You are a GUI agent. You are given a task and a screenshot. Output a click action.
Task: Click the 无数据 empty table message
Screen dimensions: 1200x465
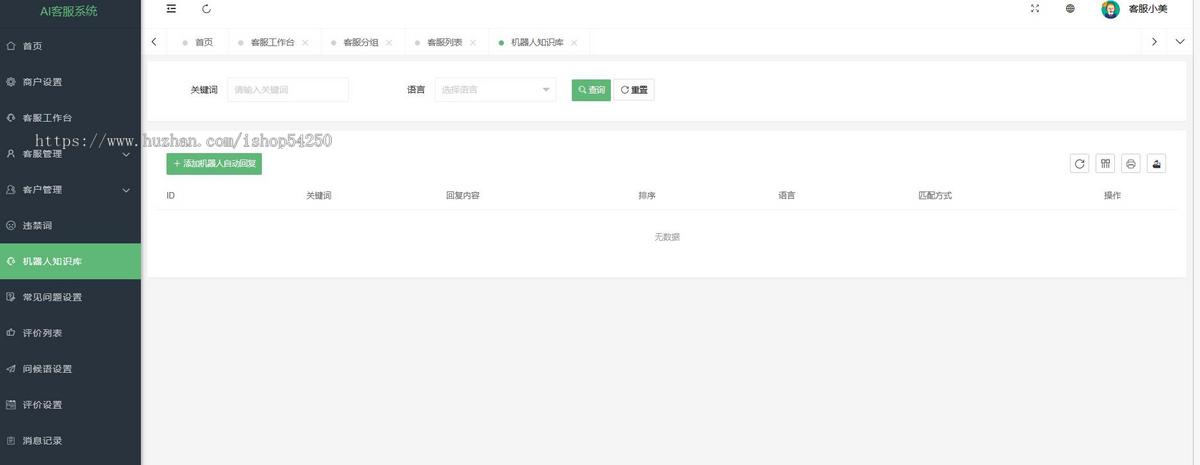[667, 237]
